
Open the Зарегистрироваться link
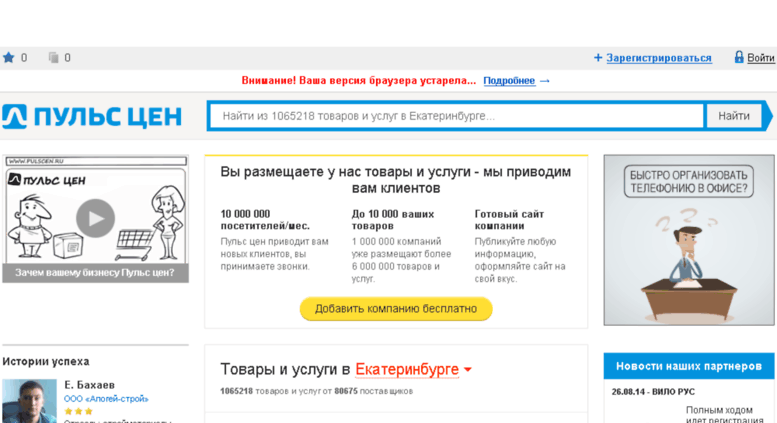659,58
